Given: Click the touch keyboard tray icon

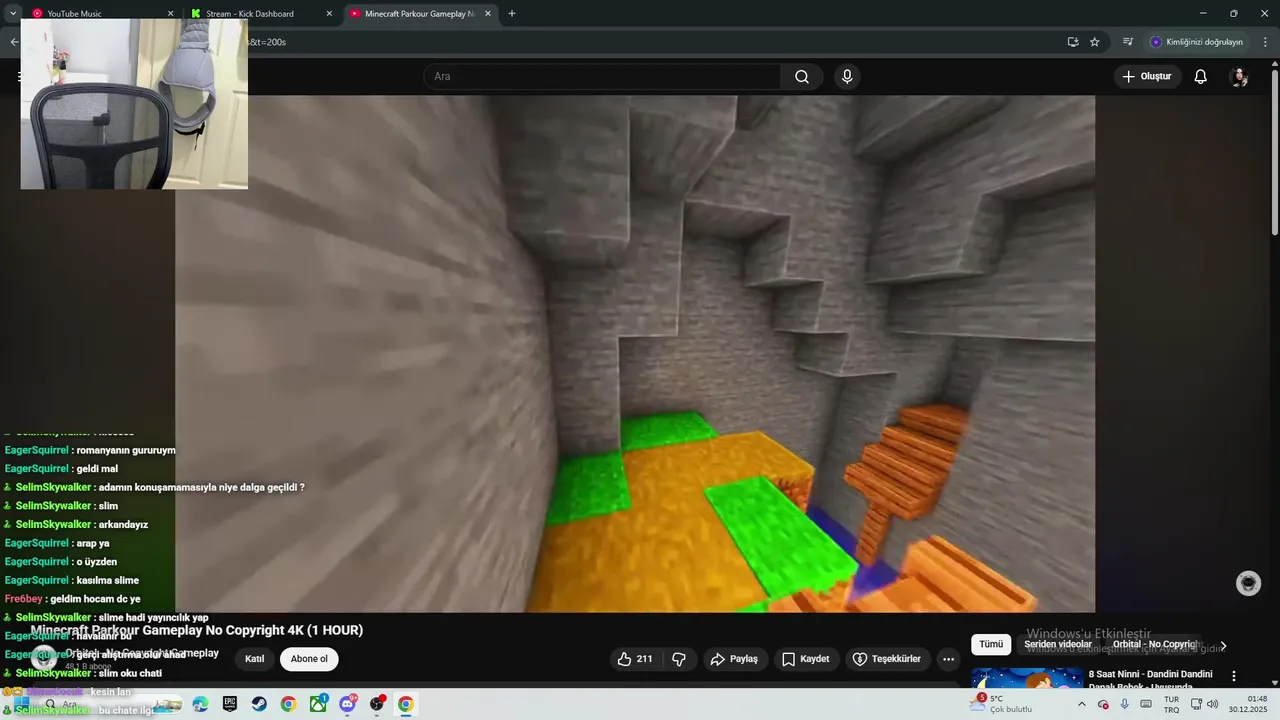Looking at the screenshot, I should 1146,704.
